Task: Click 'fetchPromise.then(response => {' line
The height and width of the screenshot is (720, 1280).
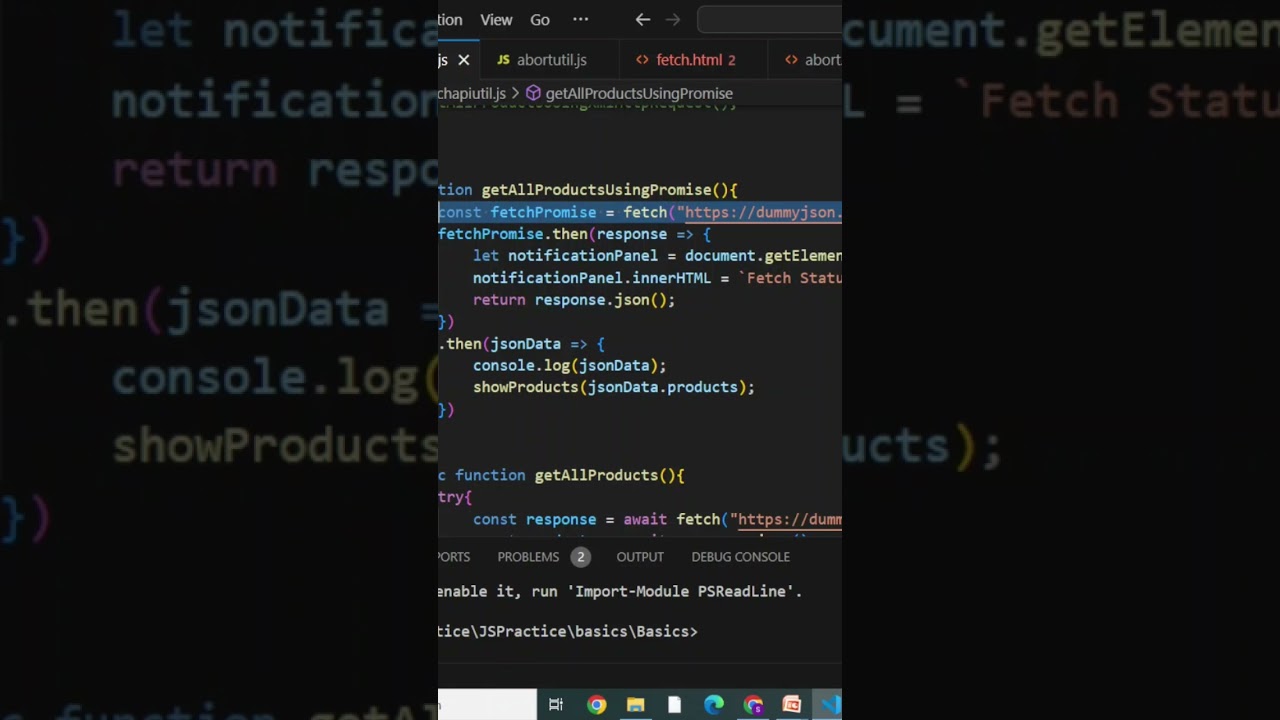Action: coord(575,234)
